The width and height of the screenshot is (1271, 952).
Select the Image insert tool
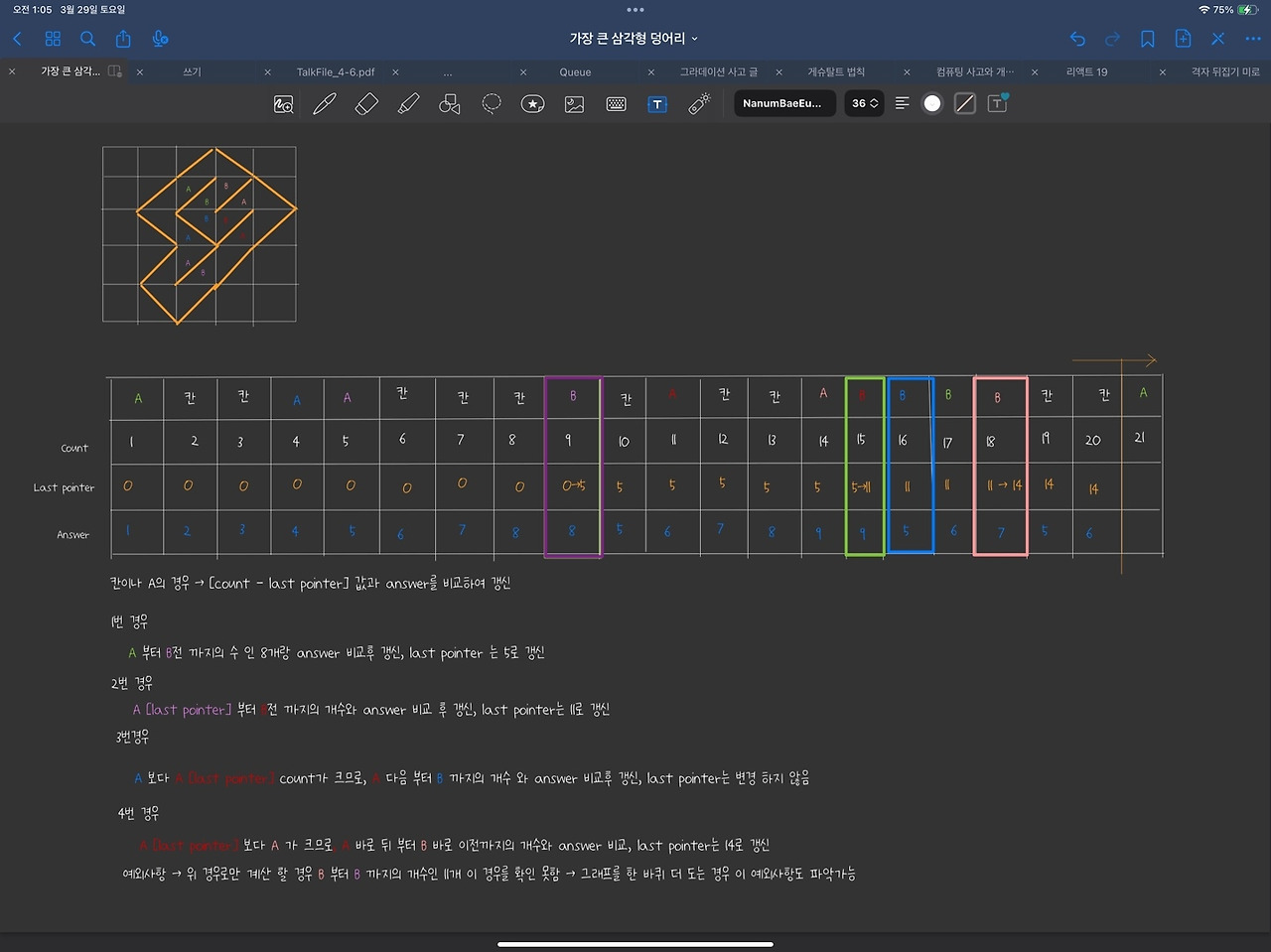(x=574, y=103)
